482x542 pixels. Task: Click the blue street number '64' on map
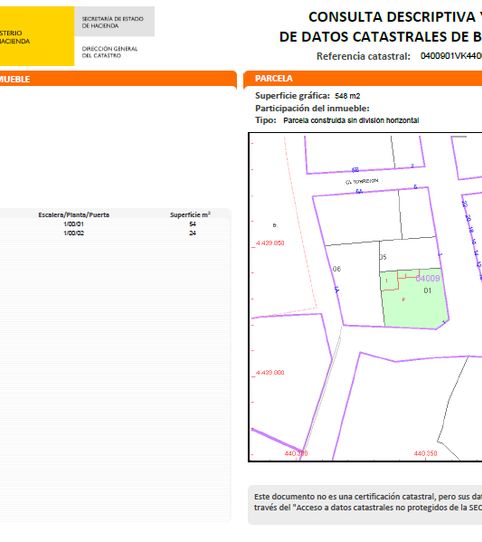point(359,191)
